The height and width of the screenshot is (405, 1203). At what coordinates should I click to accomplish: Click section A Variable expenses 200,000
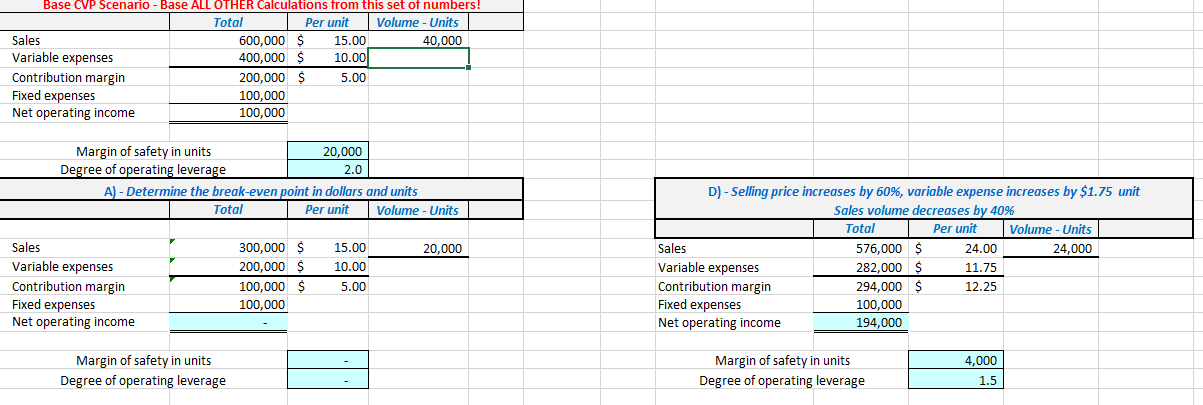[228, 267]
